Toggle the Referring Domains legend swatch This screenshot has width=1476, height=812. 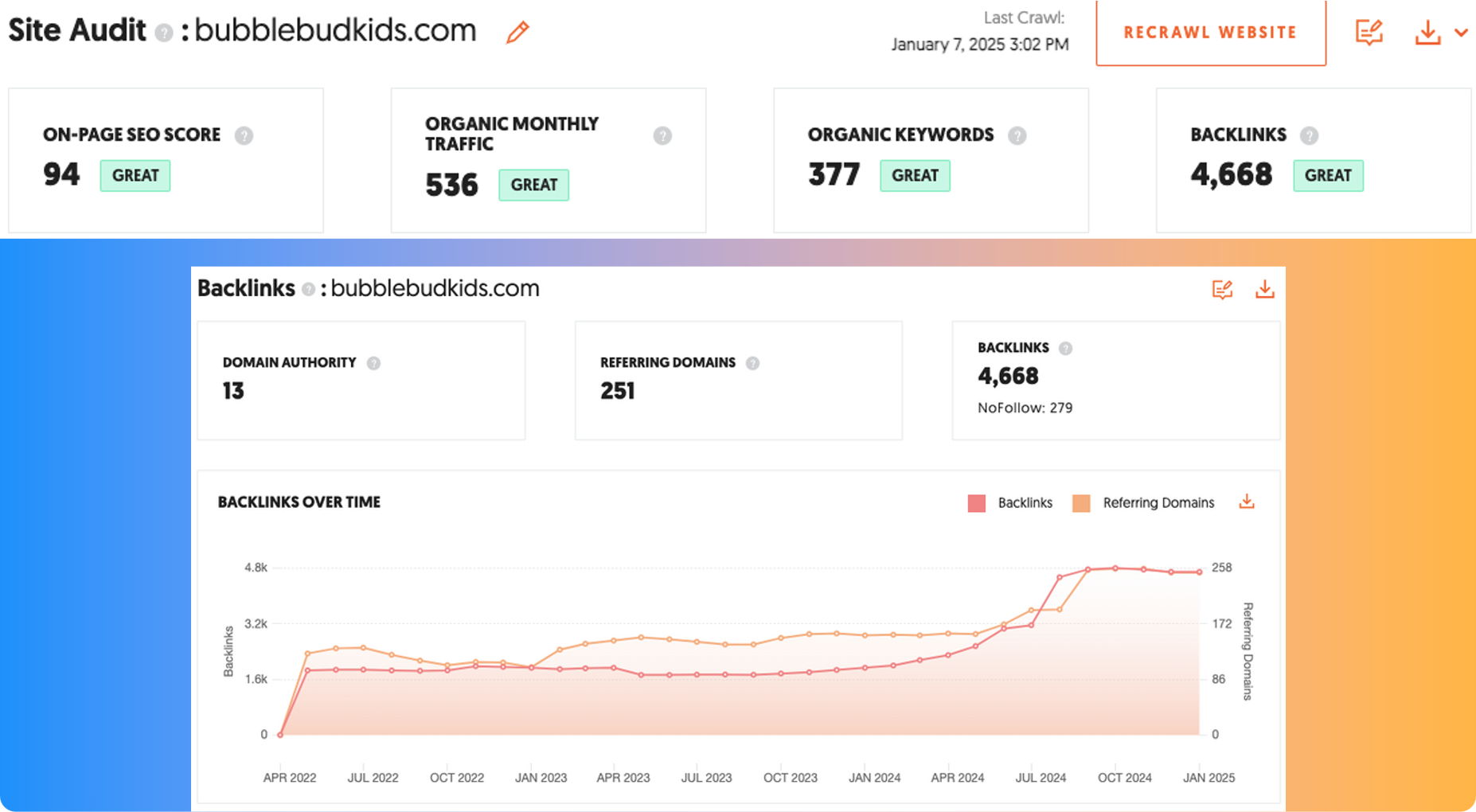tap(1081, 503)
